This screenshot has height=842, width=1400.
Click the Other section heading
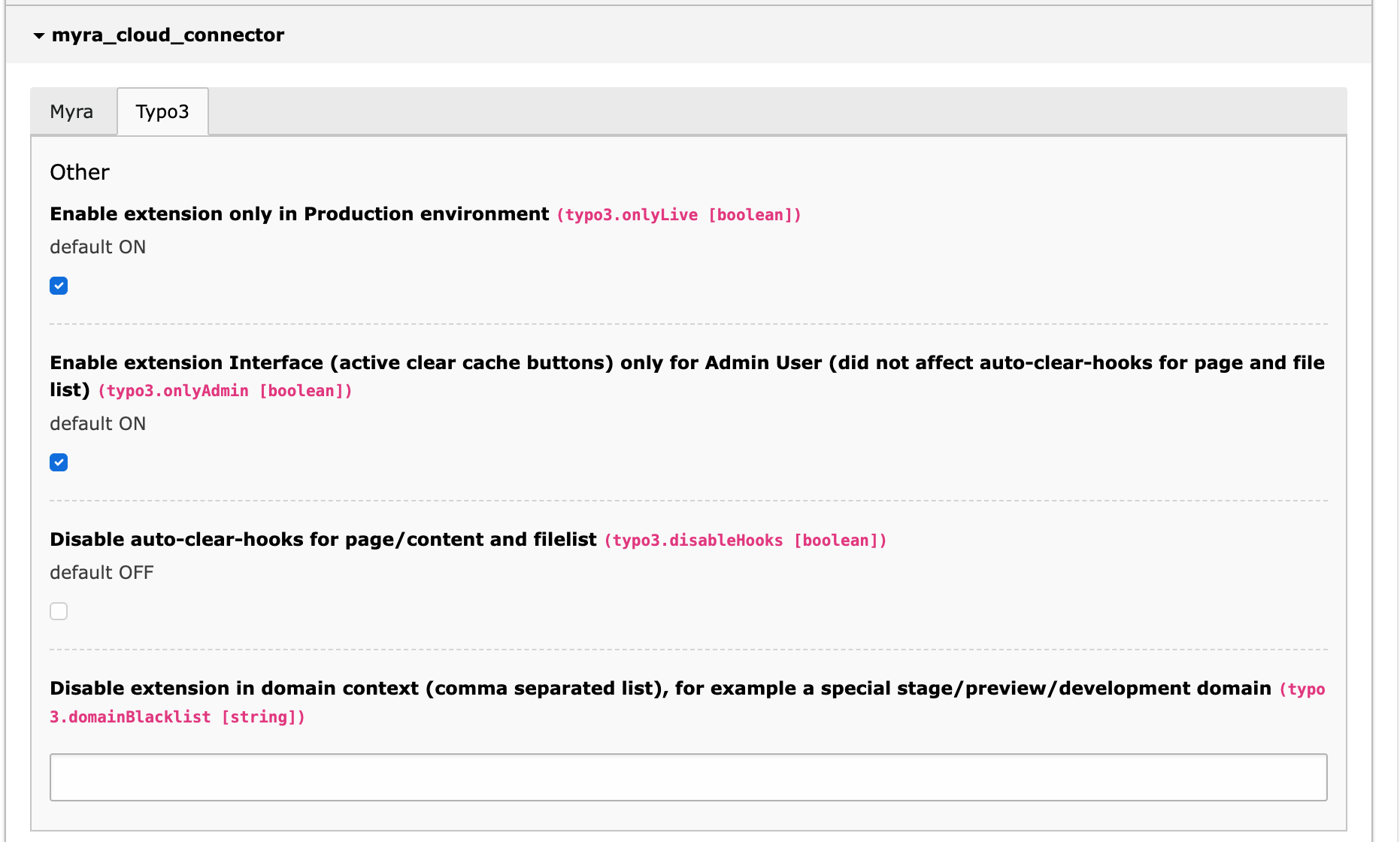[x=79, y=172]
